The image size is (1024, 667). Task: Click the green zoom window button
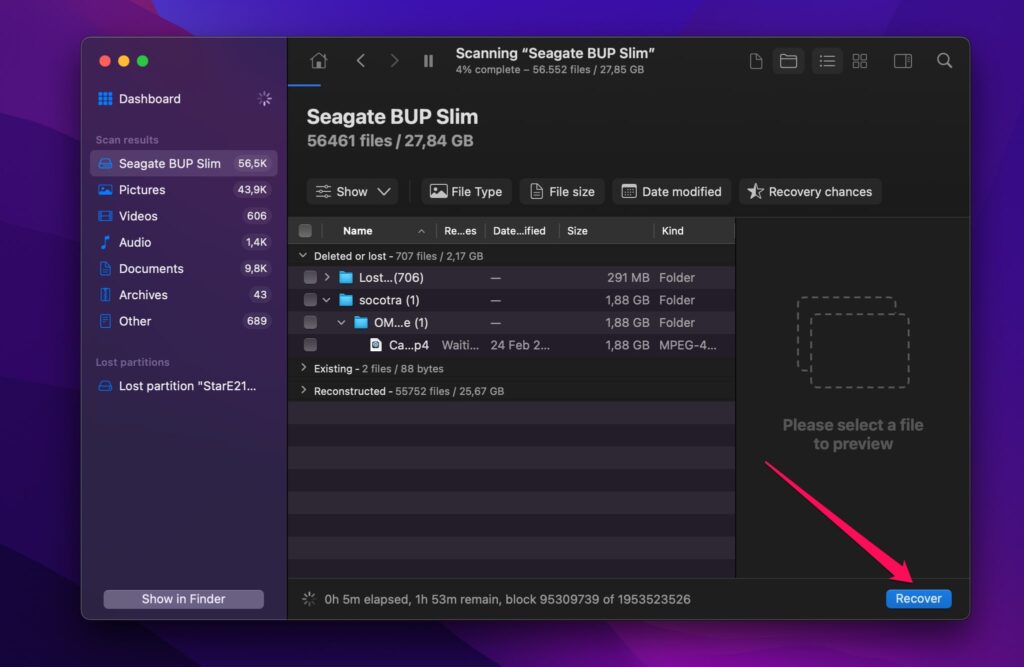tap(142, 61)
